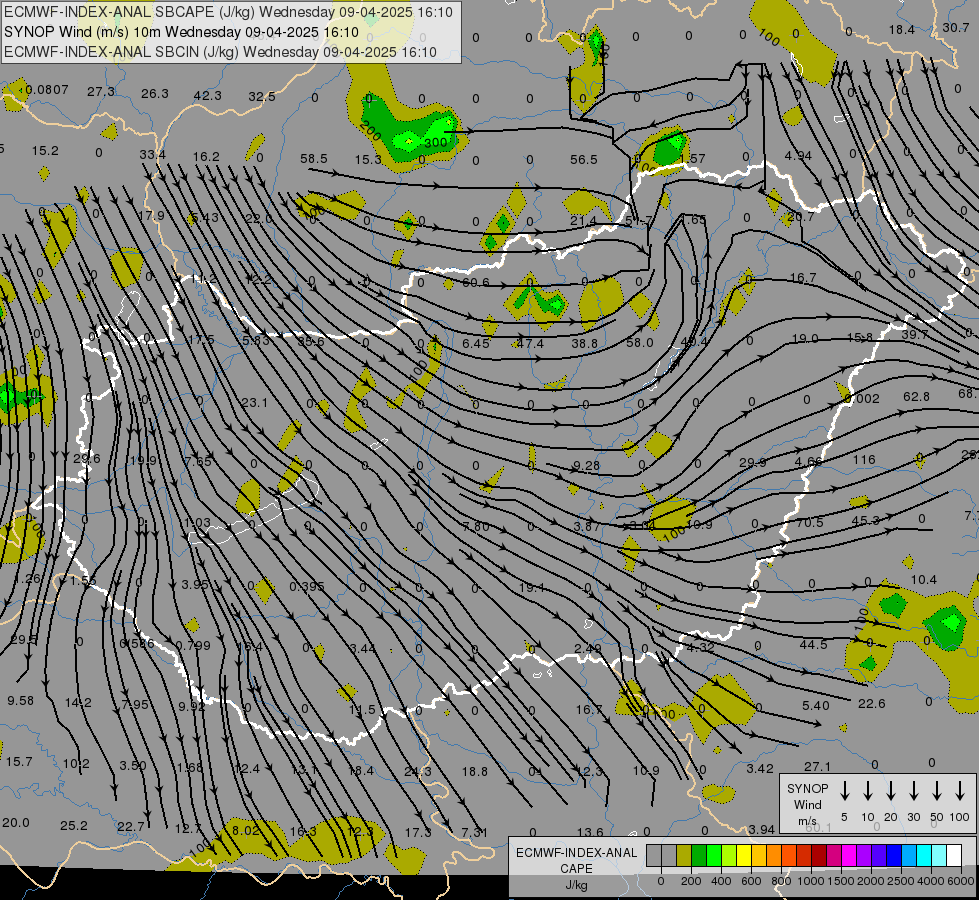The width and height of the screenshot is (979, 900).
Task: Click the 7.80 value on the map
Action: 476,527
